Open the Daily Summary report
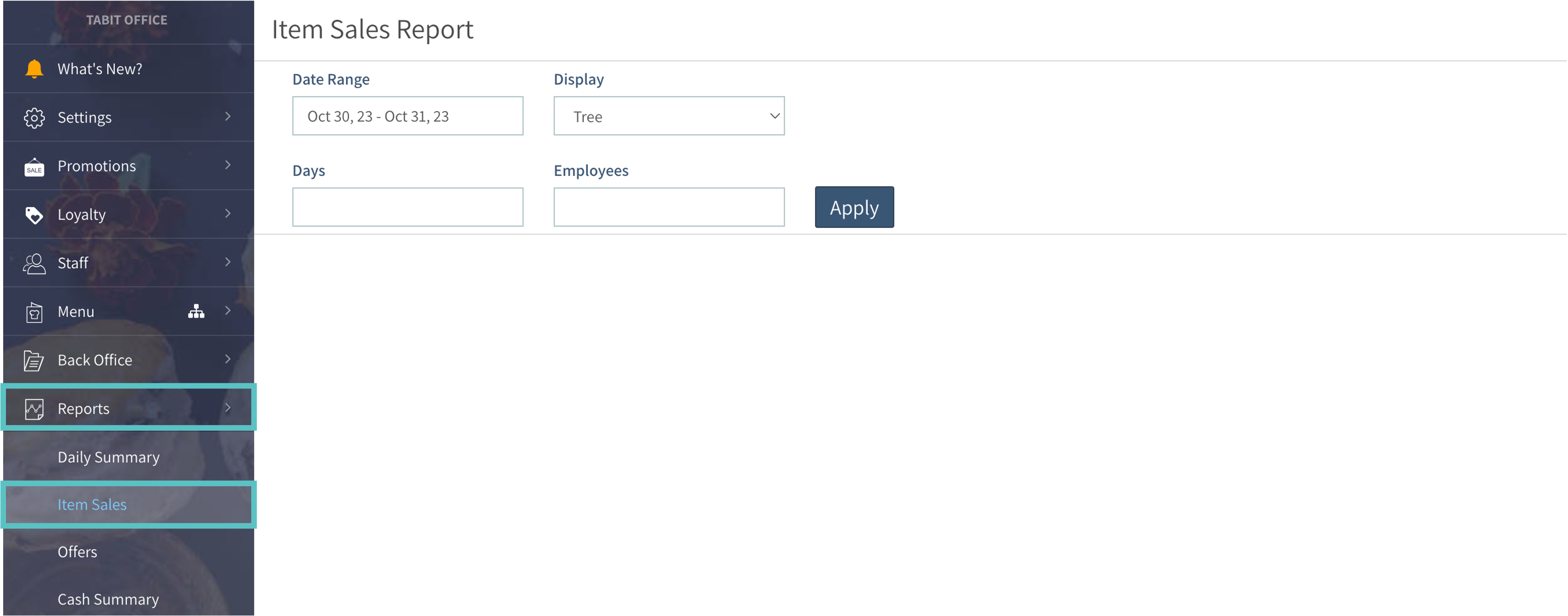Viewport: 1568px width, 616px height. click(108, 457)
